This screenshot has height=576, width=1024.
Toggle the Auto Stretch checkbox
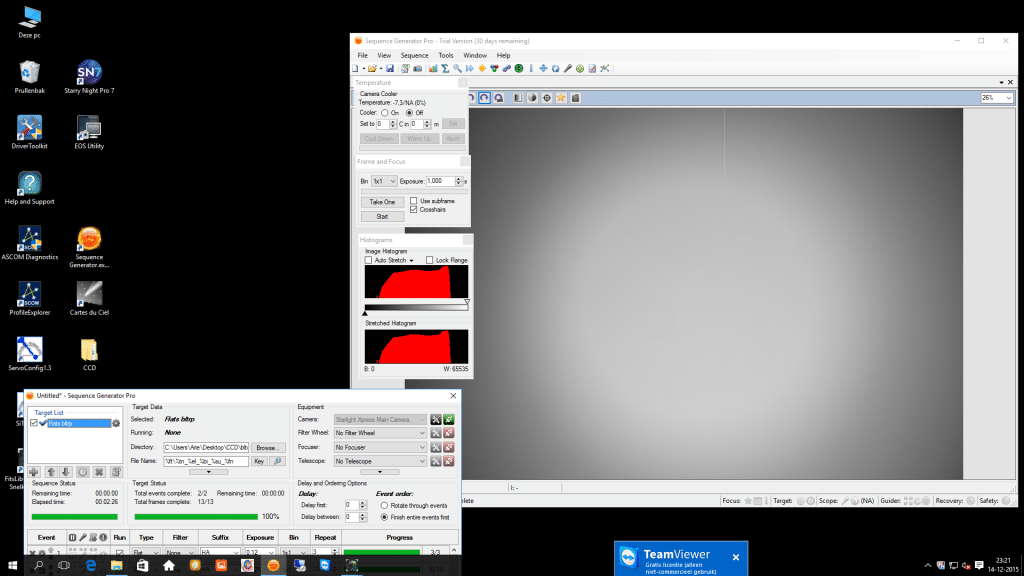pyautogui.click(x=368, y=260)
